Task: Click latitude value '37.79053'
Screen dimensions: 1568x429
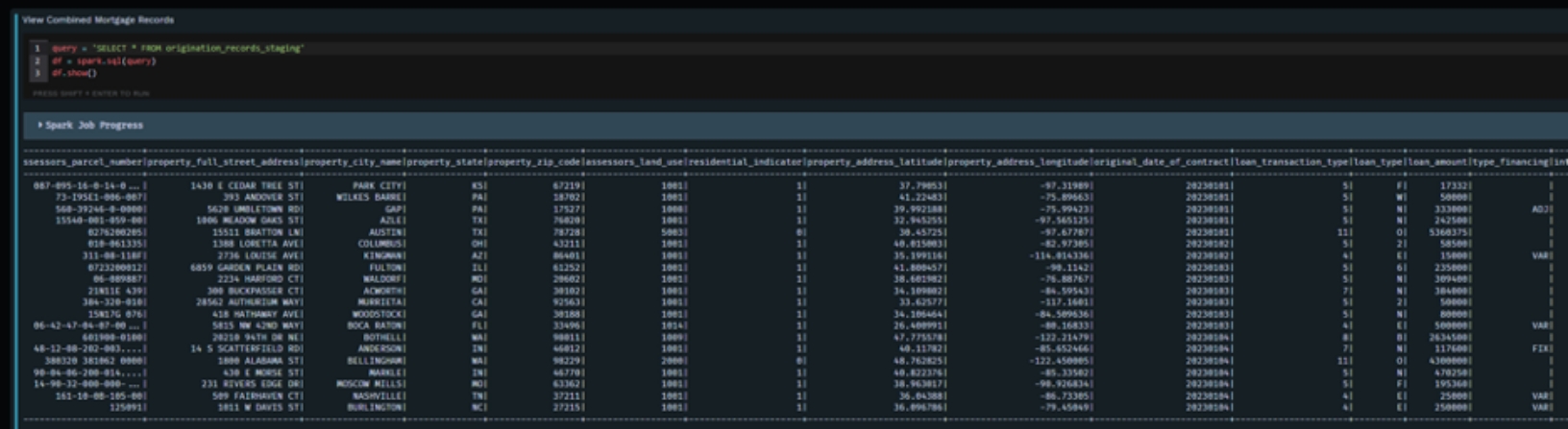Action: tap(921, 186)
